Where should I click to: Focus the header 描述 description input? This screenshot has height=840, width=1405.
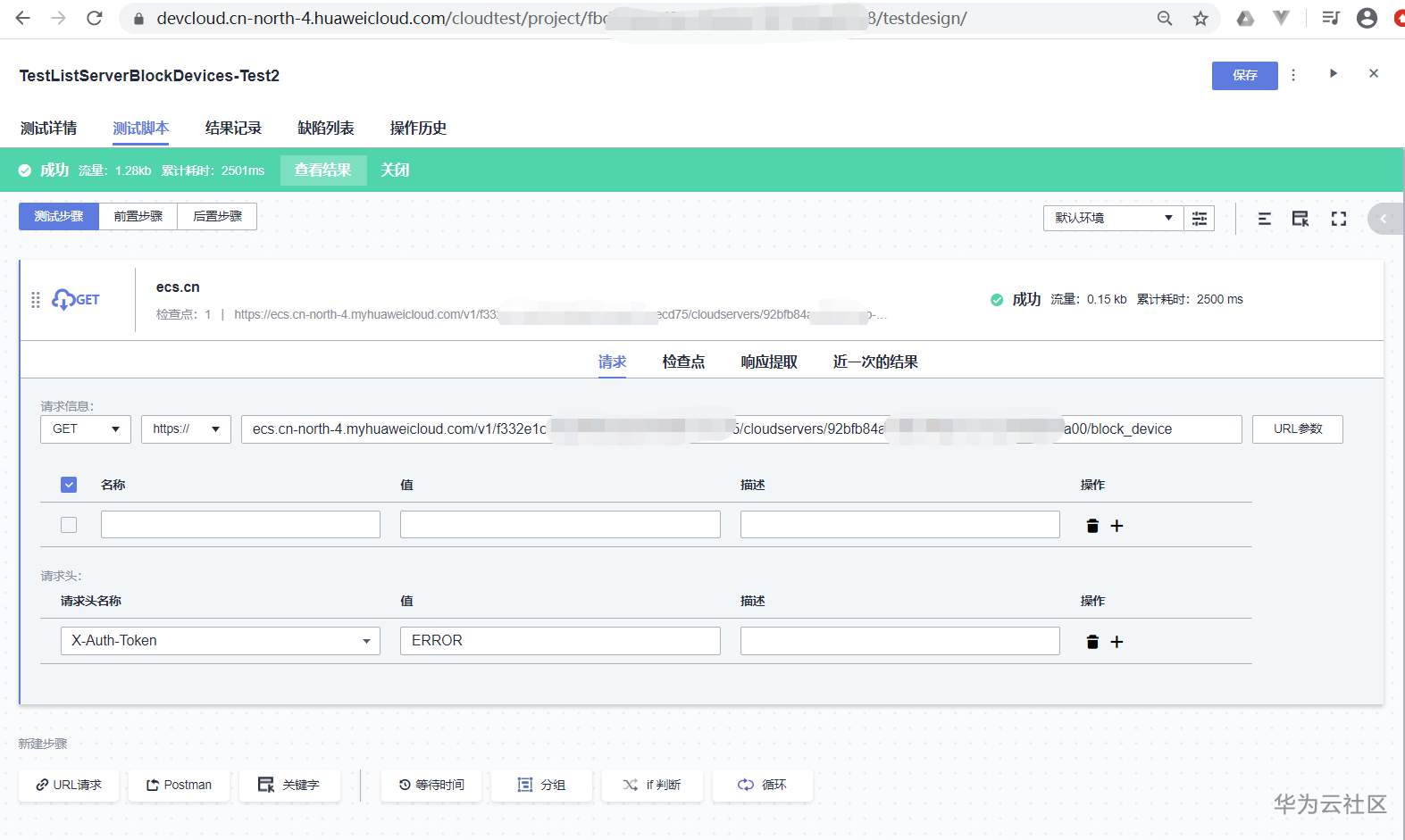click(900, 641)
